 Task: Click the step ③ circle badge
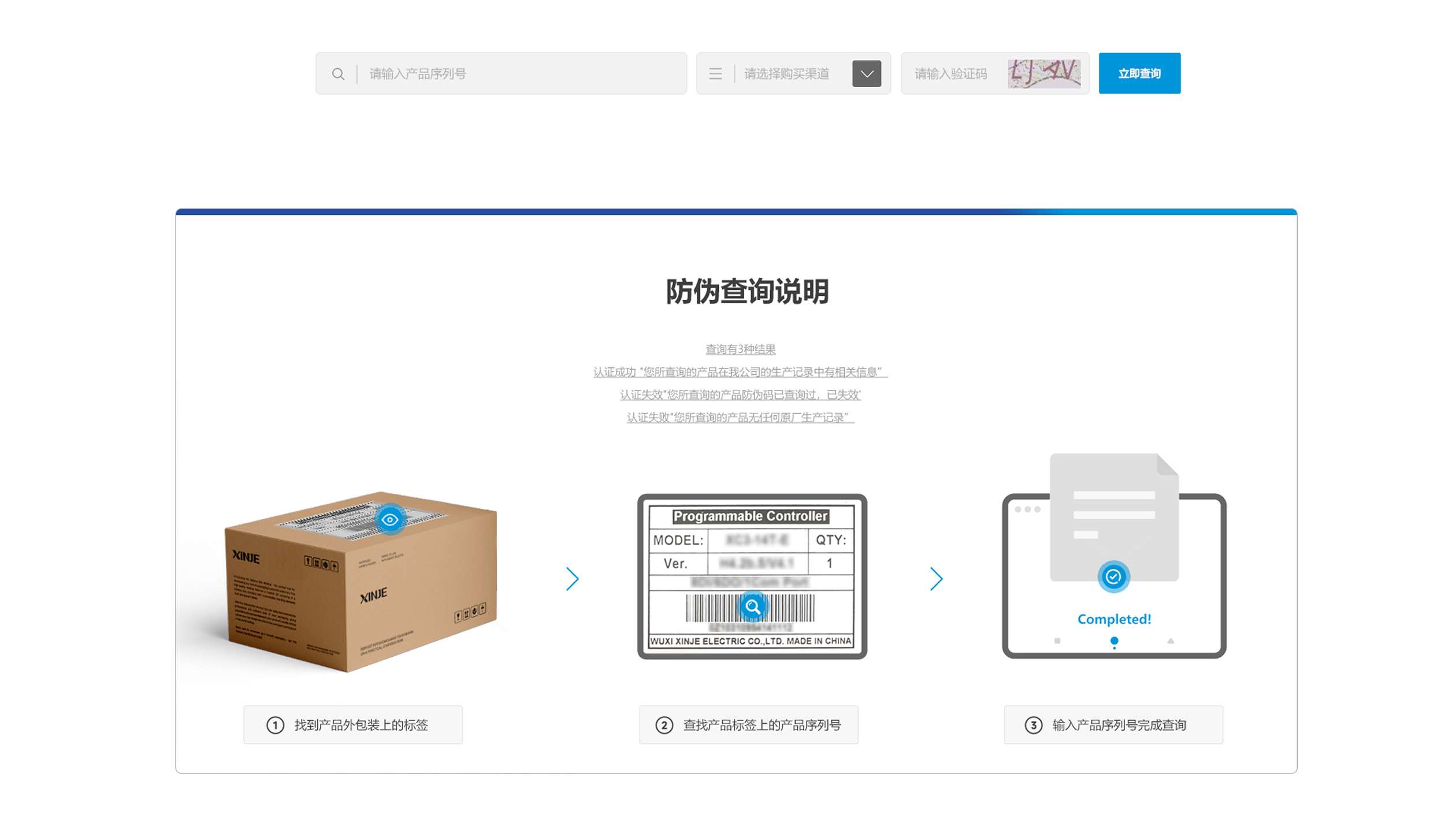[x=1034, y=725]
